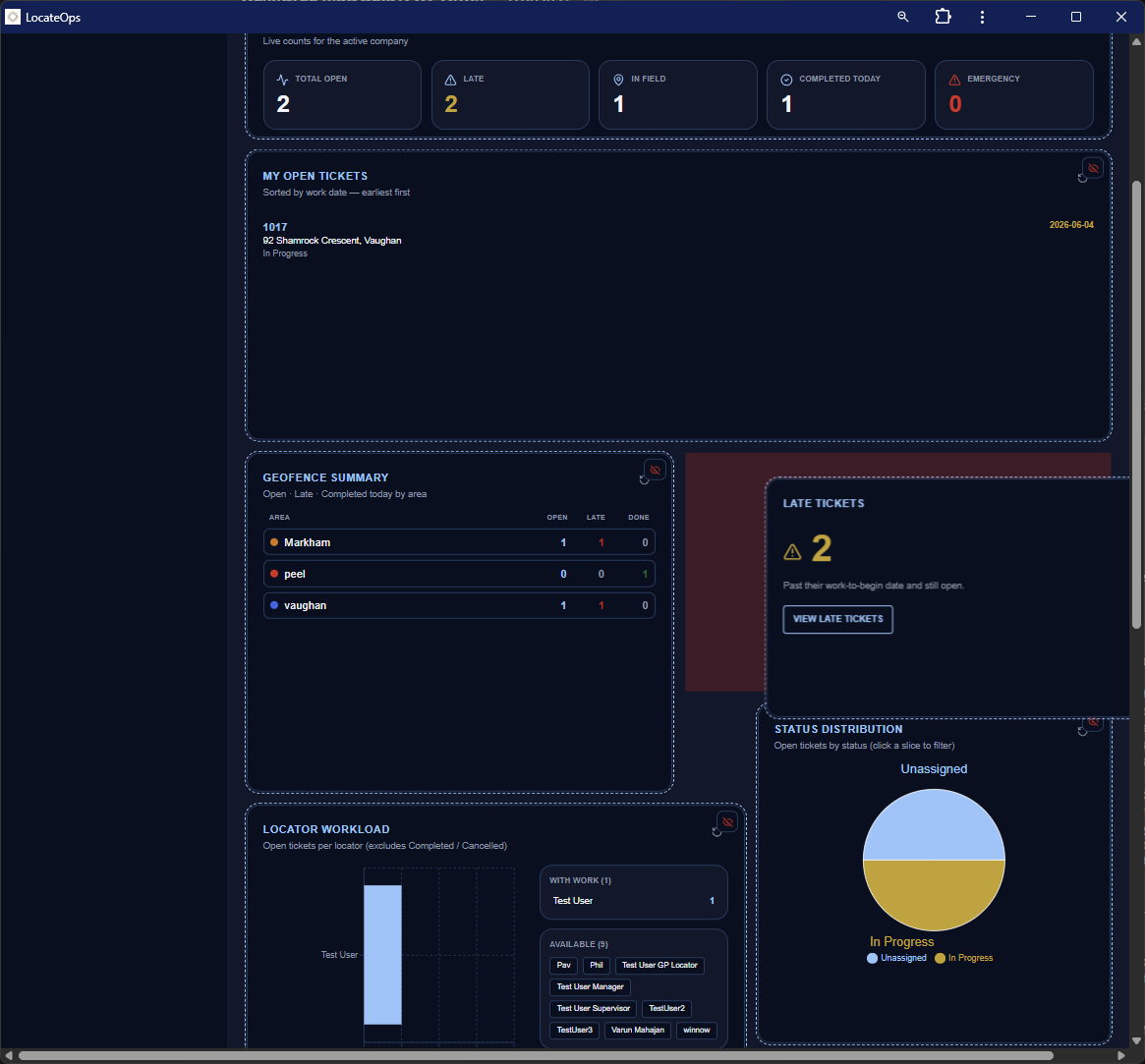The width and height of the screenshot is (1145, 1064).
Task: Filter by In Progress pie slice
Action: coord(934,896)
